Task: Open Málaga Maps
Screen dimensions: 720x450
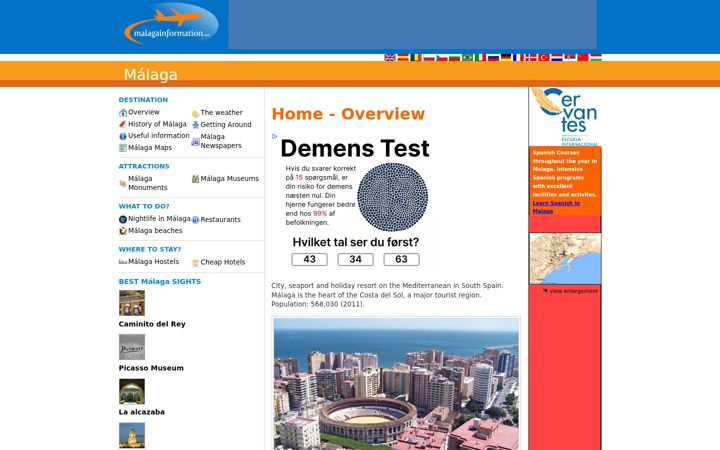Action: click(150, 147)
